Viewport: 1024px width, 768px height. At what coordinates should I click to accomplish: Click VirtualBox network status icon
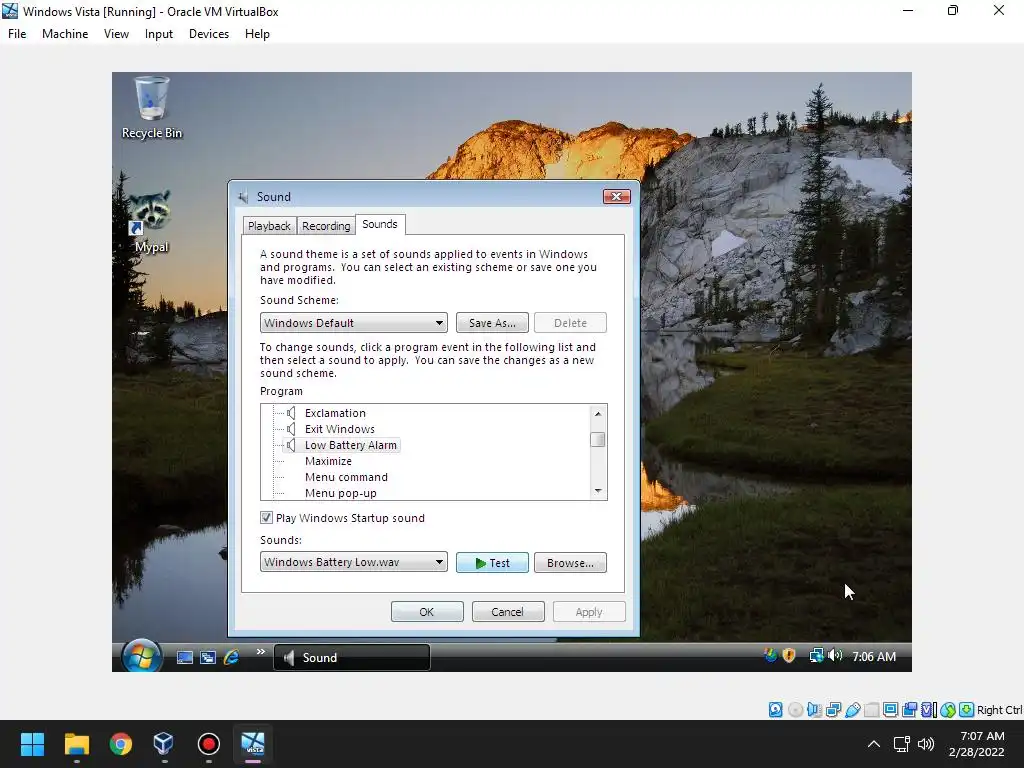pos(833,710)
